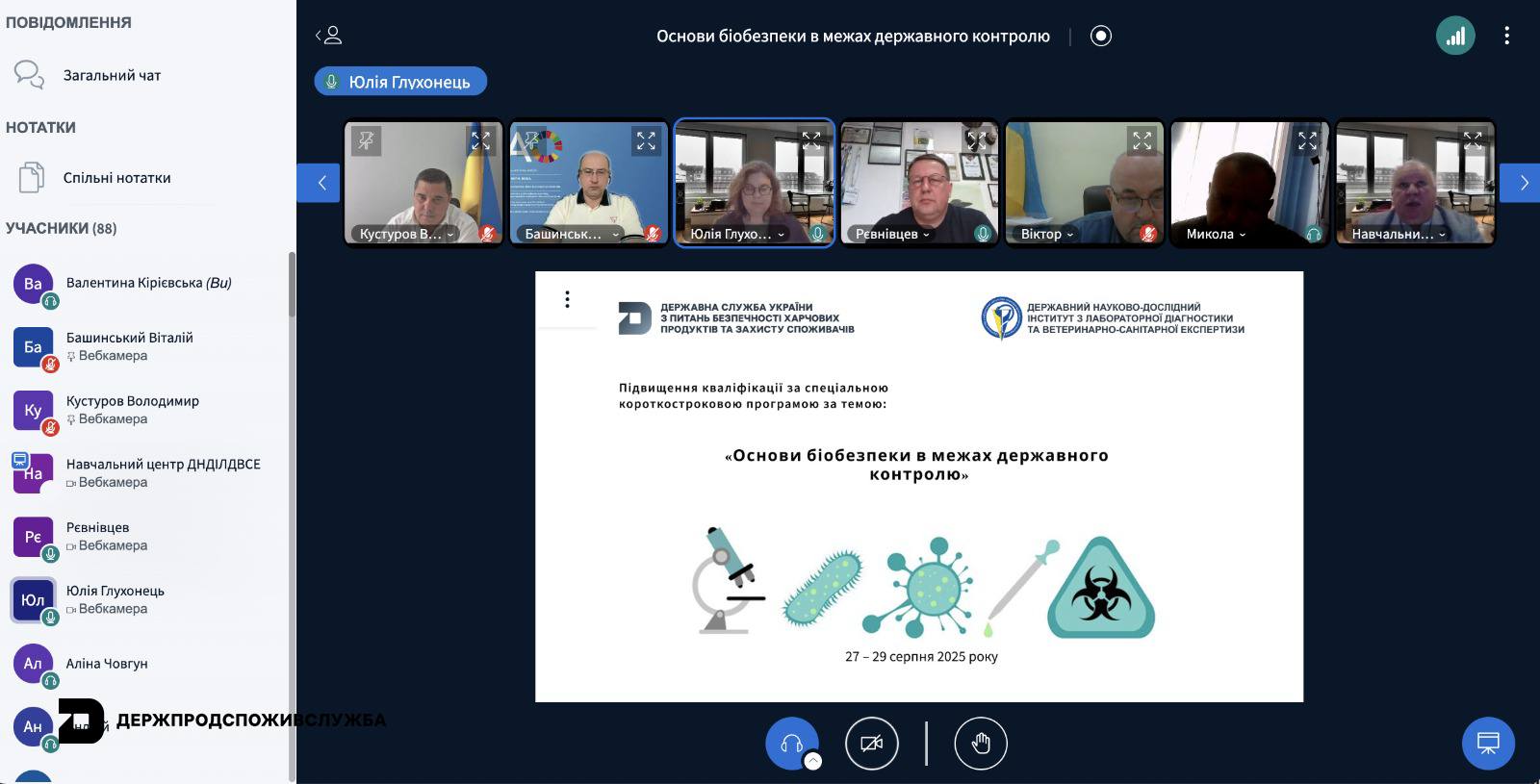Show next webcams with right arrow
Image resolution: width=1540 pixels, height=784 pixels.
click(1523, 183)
